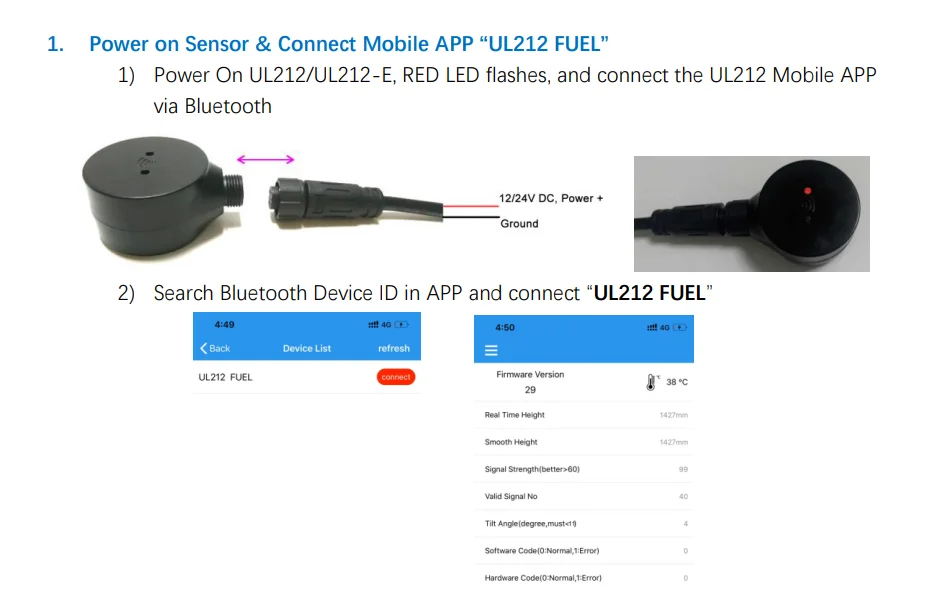The height and width of the screenshot is (602, 936).
Task: Select the Real Time Height row
Action: pyautogui.click(x=584, y=415)
